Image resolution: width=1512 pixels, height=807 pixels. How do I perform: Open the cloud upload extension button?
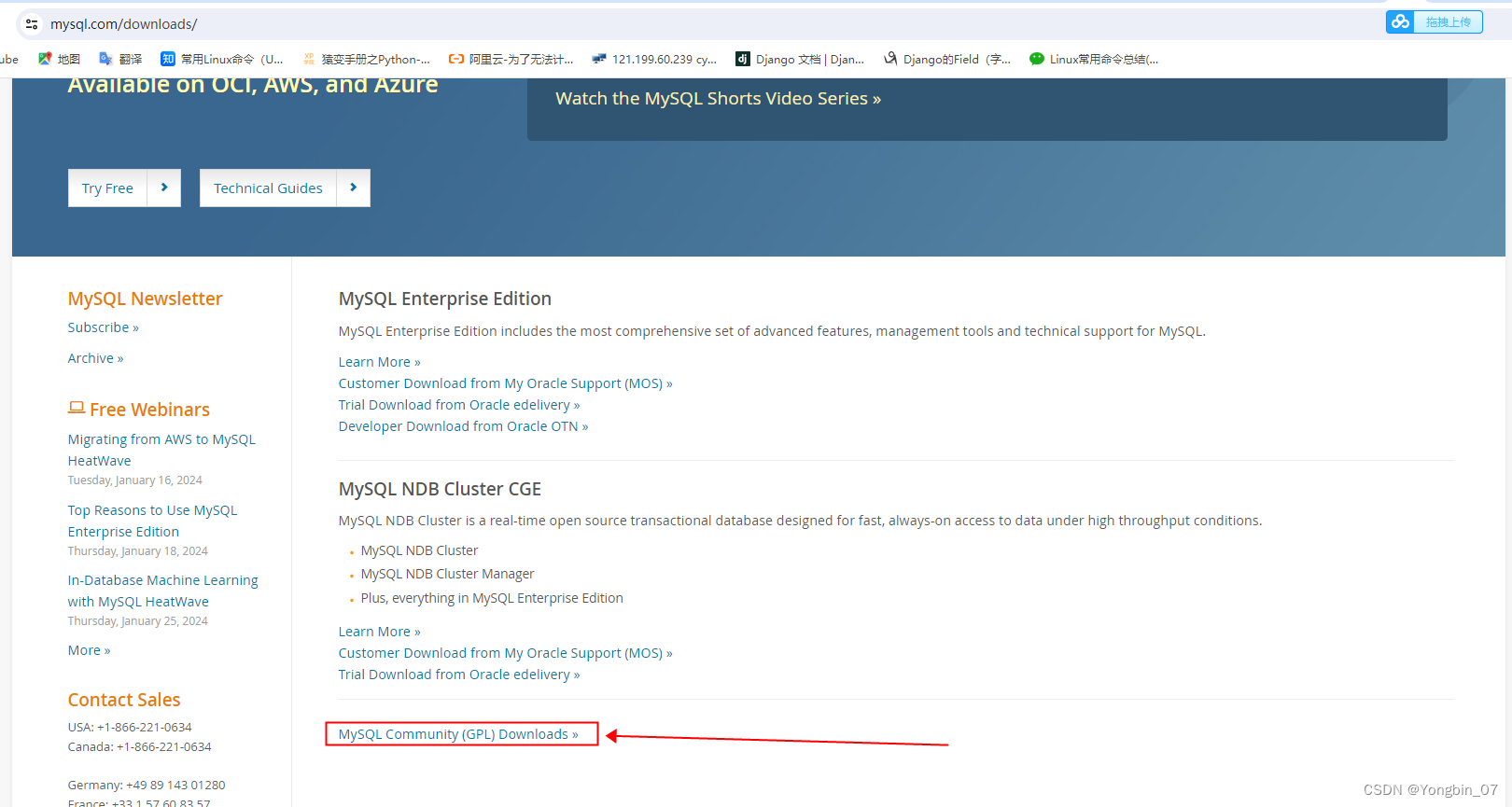(x=1434, y=21)
